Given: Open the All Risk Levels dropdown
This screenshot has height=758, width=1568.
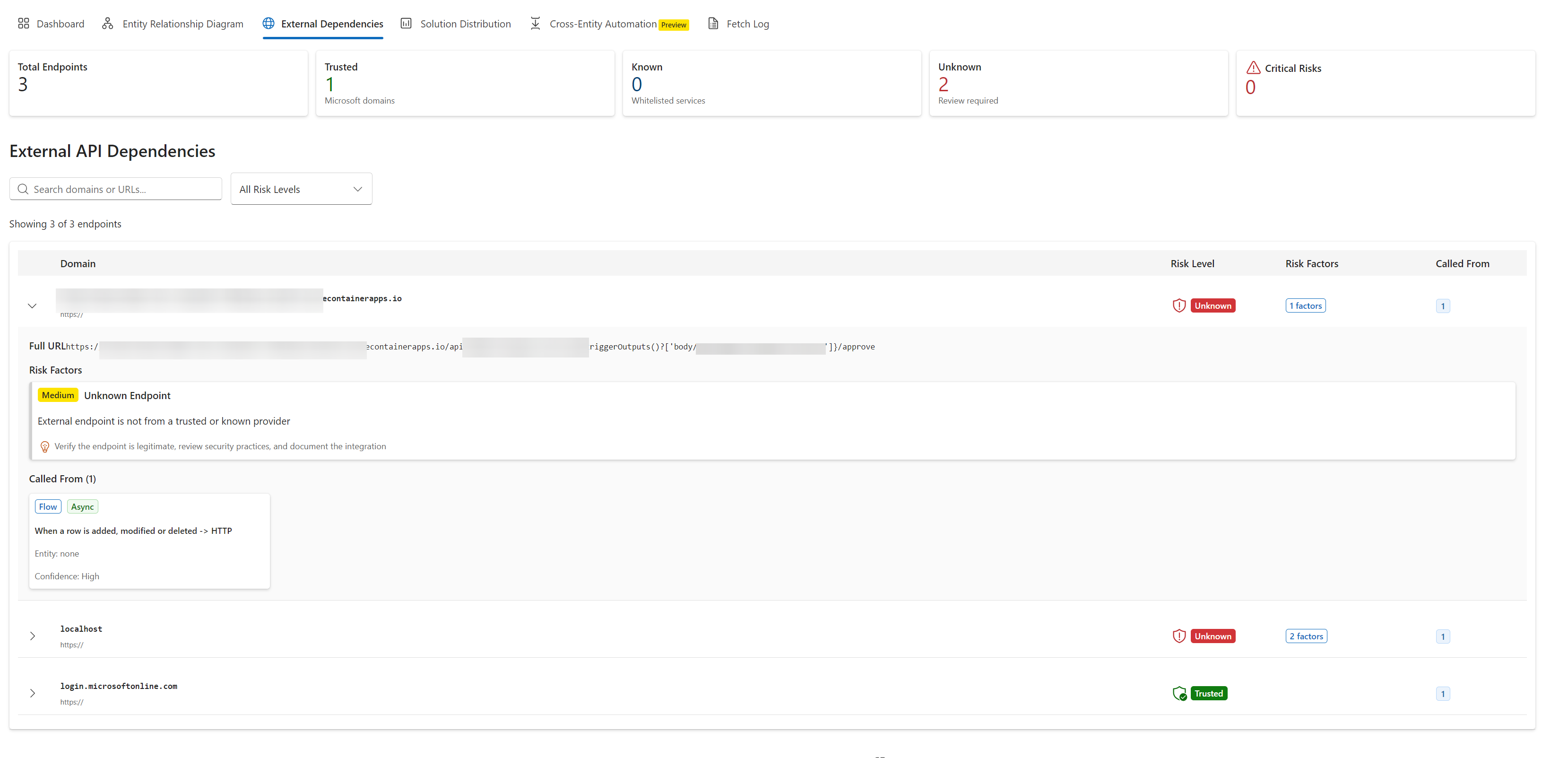Looking at the screenshot, I should pyautogui.click(x=301, y=189).
